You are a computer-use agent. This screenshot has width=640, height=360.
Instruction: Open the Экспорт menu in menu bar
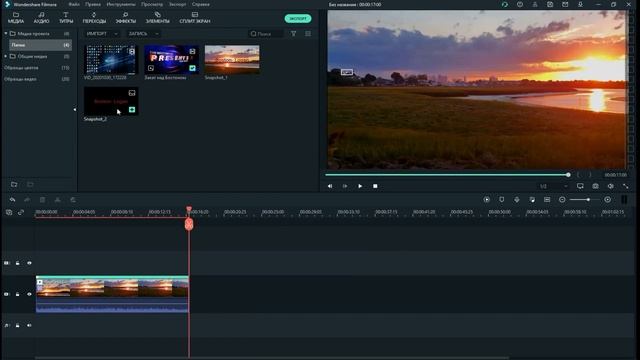(178, 4)
